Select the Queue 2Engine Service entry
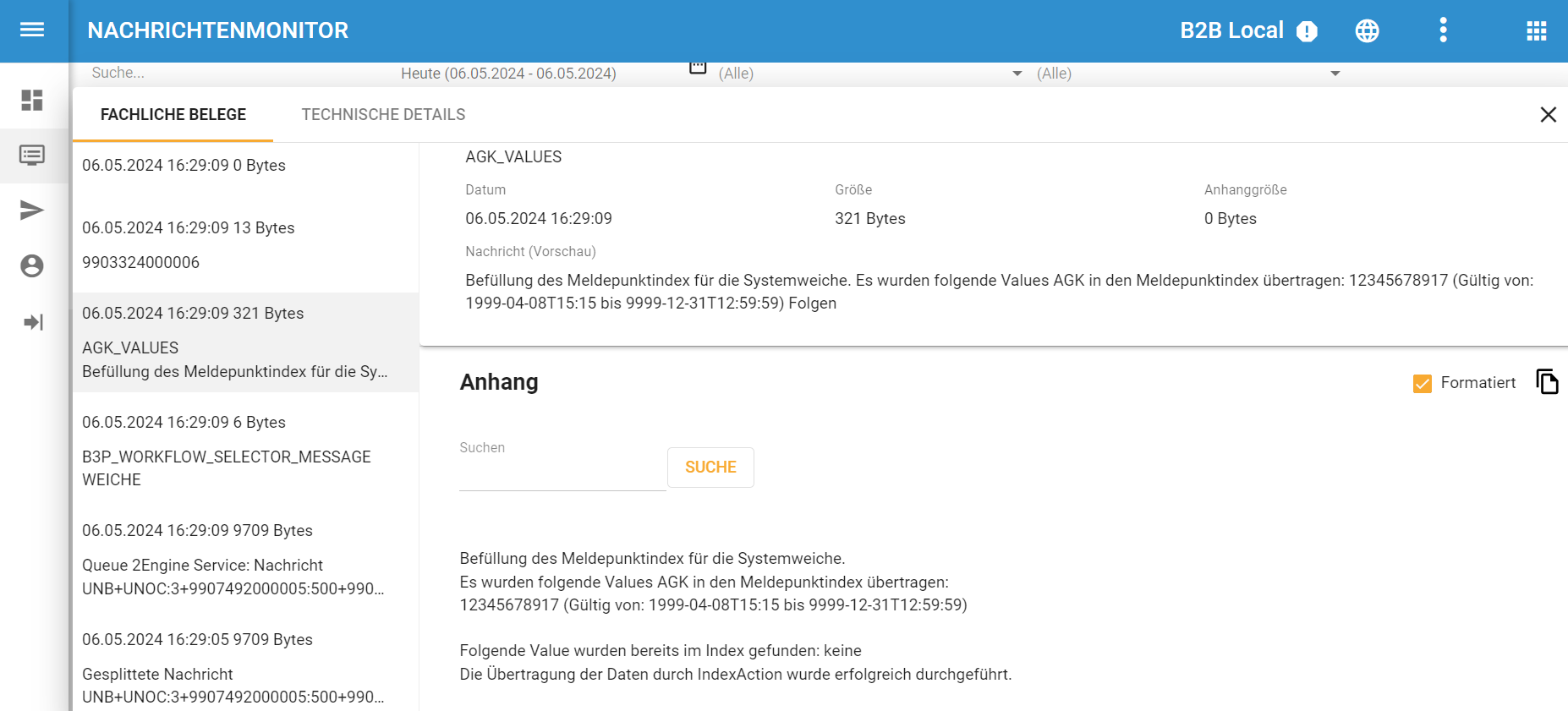This screenshot has height=711, width=1568. coord(245,559)
